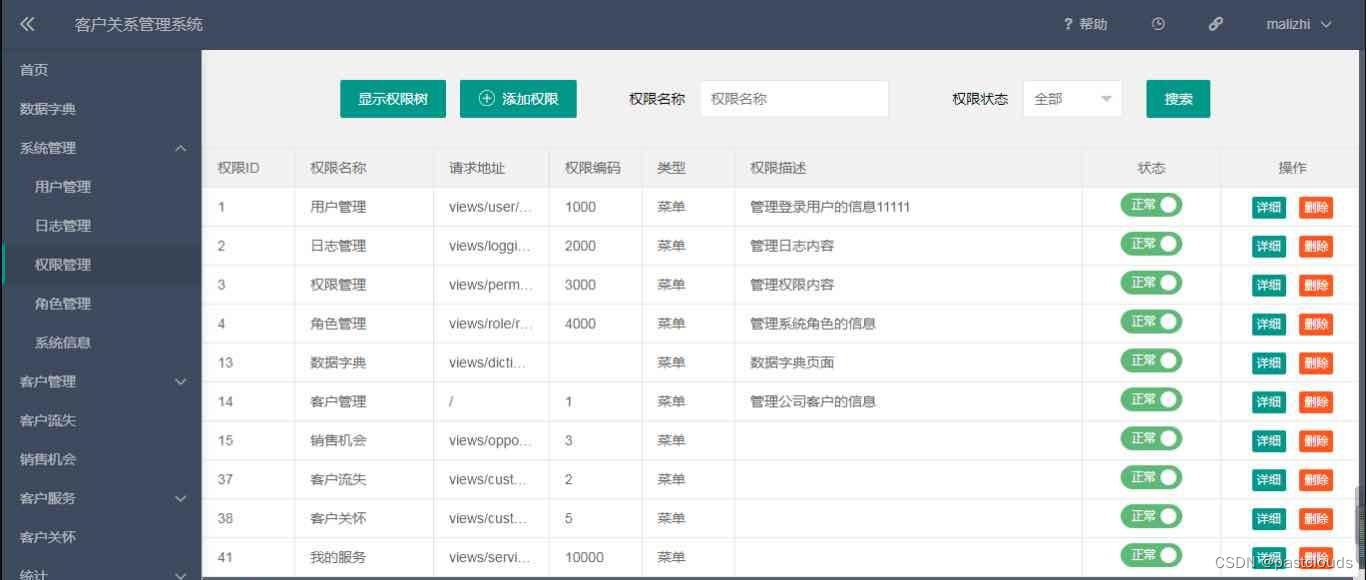Open 系统信息 in the sidebar
The height and width of the screenshot is (580, 1368).
(x=100, y=343)
